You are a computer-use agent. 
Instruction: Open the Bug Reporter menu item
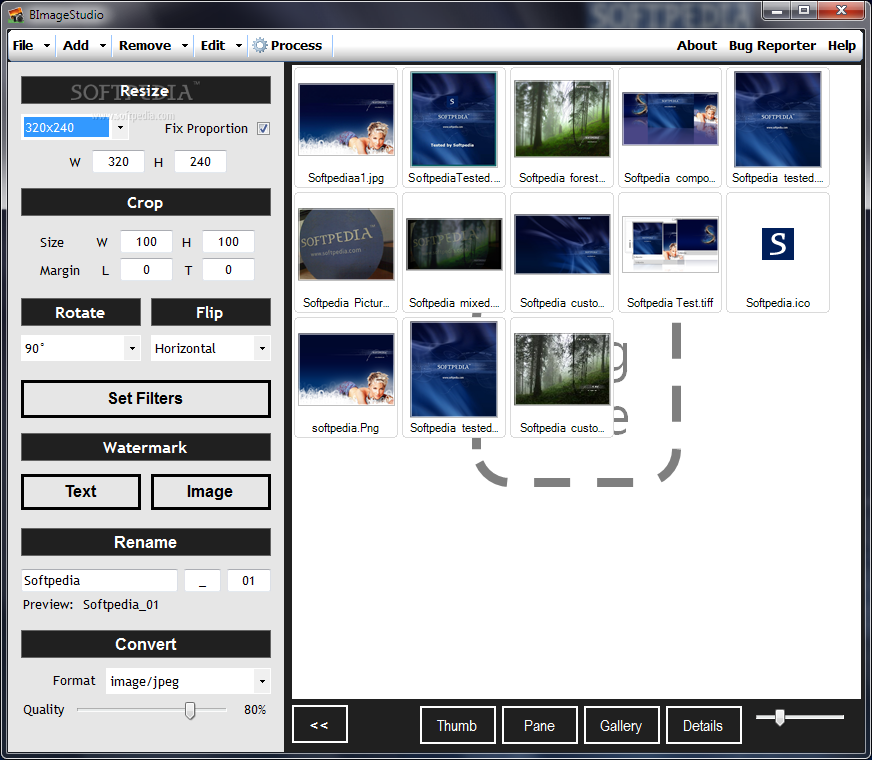[x=772, y=46]
